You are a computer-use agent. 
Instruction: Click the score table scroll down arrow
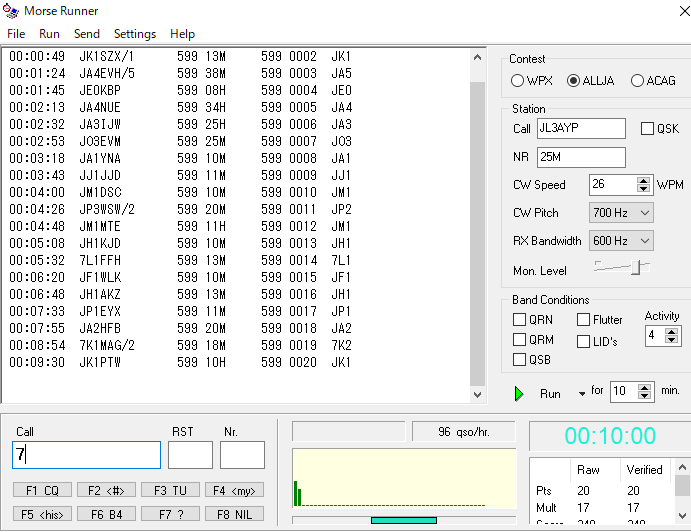click(683, 515)
